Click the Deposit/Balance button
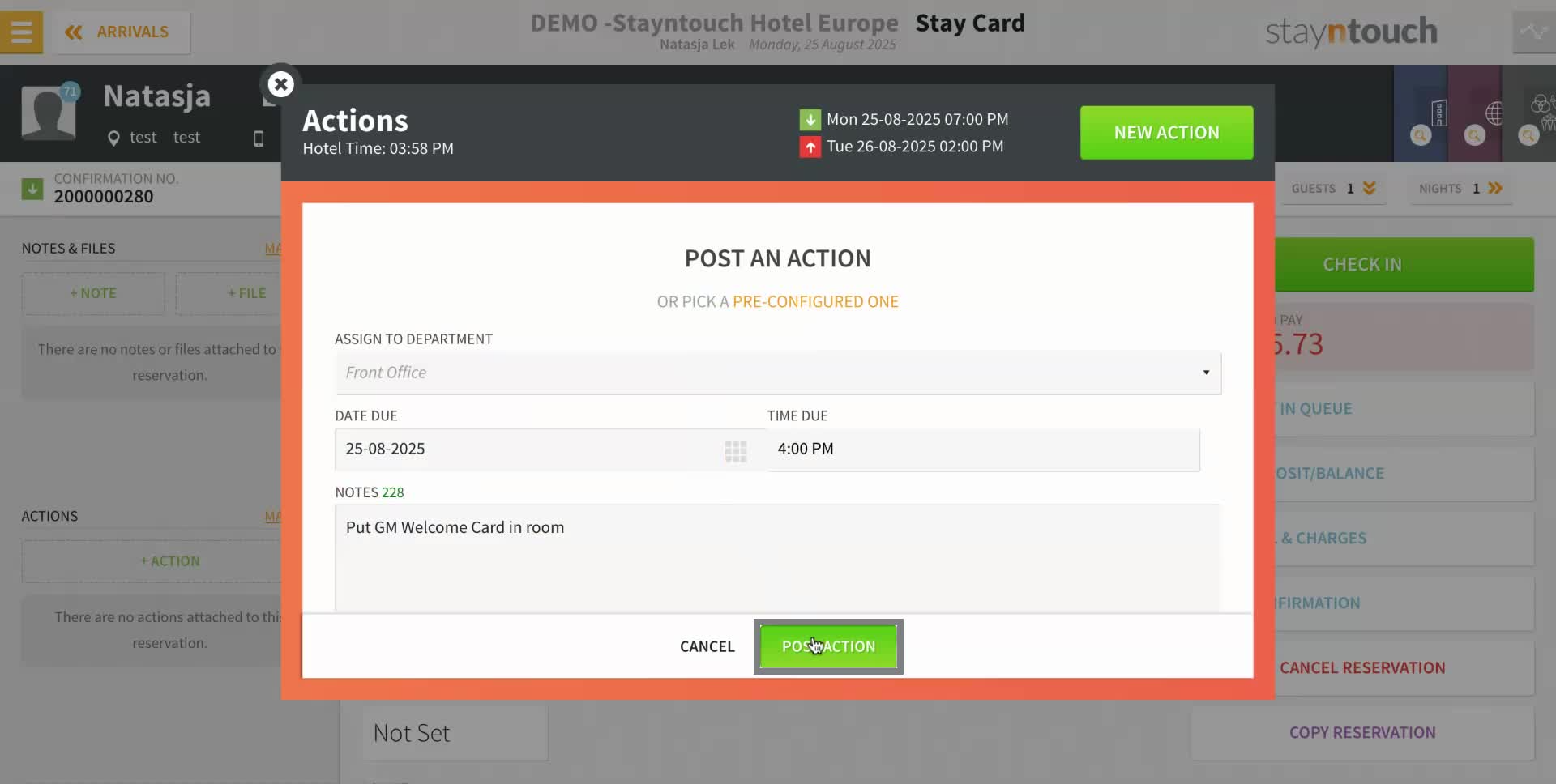This screenshot has height=784, width=1556. pos(1404,474)
